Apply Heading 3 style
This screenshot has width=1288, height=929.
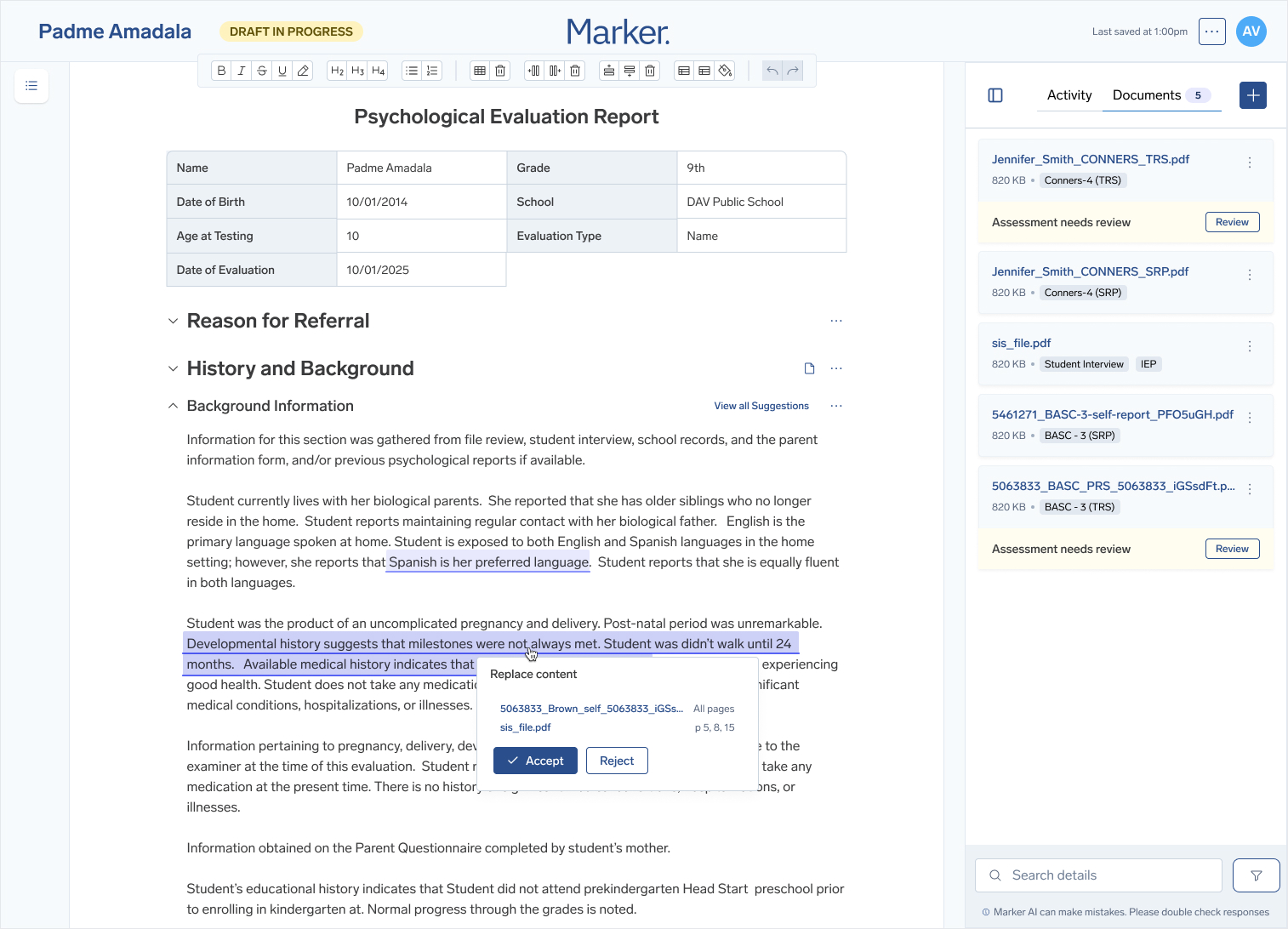pyautogui.click(x=357, y=71)
